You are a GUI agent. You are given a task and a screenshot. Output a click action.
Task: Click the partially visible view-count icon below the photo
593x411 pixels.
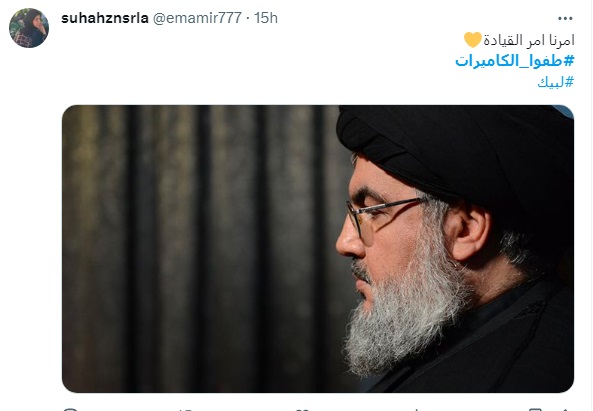(417, 409)
